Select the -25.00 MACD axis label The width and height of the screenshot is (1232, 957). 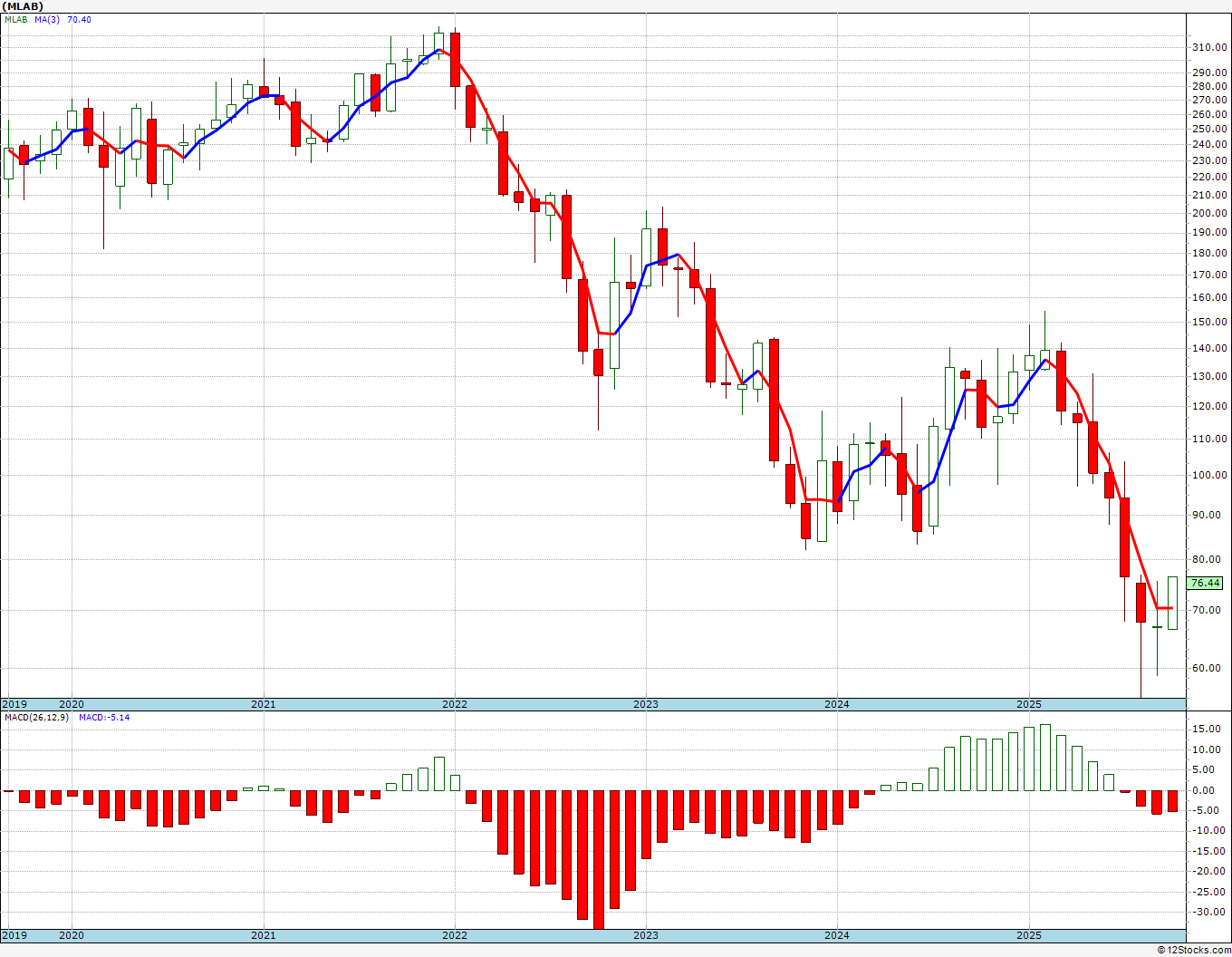1208,892
